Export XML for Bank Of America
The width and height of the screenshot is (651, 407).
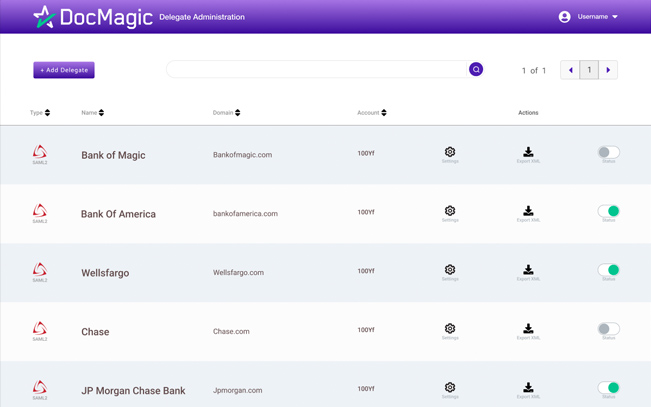pos(528,211)
